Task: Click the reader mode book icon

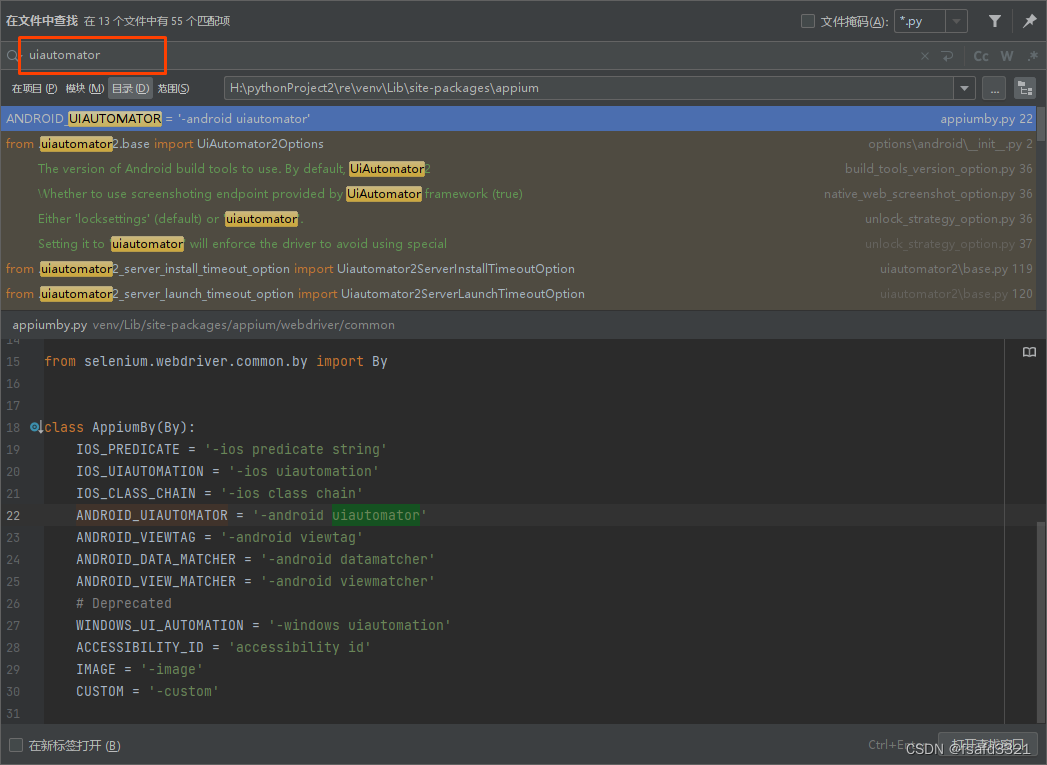Action: click(x=1029, y=352)
